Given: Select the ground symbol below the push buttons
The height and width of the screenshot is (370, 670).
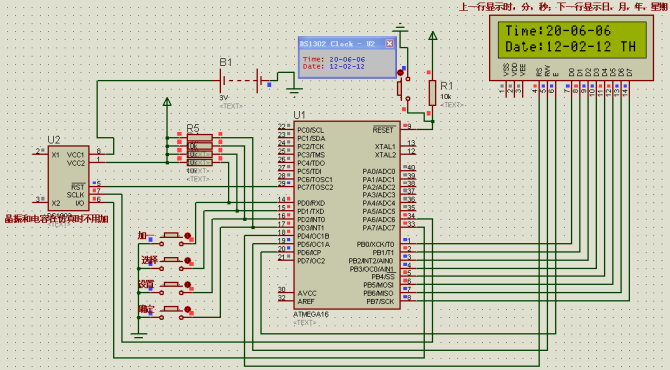Looking at the screenshot, I should 138,335.
